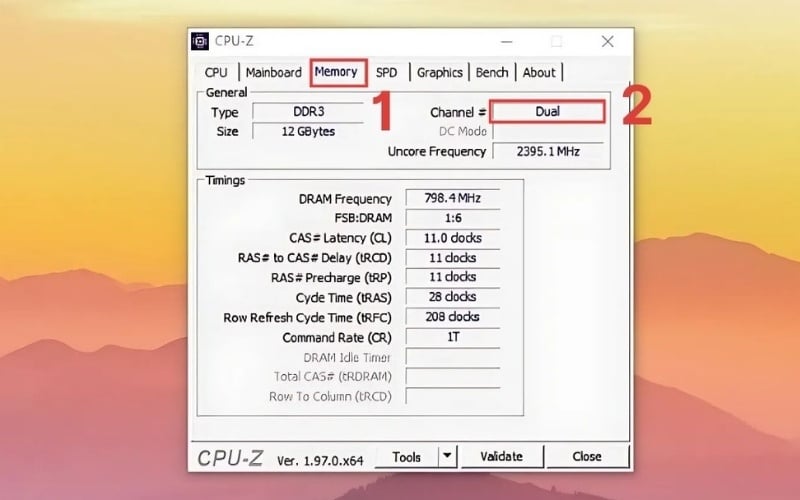Click the FSB:DRAM label
The image size is (800, 500).
coord(363,218)
